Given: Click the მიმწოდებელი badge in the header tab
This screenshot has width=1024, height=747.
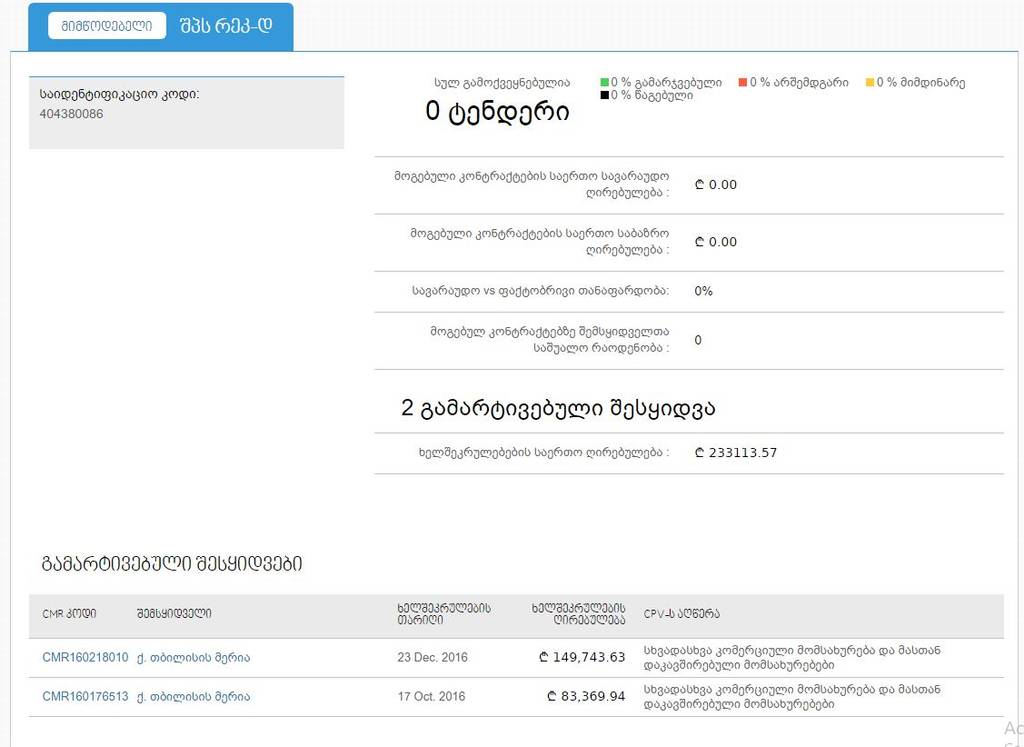Looking at the screenshot, I should click(x=107, y=25).
